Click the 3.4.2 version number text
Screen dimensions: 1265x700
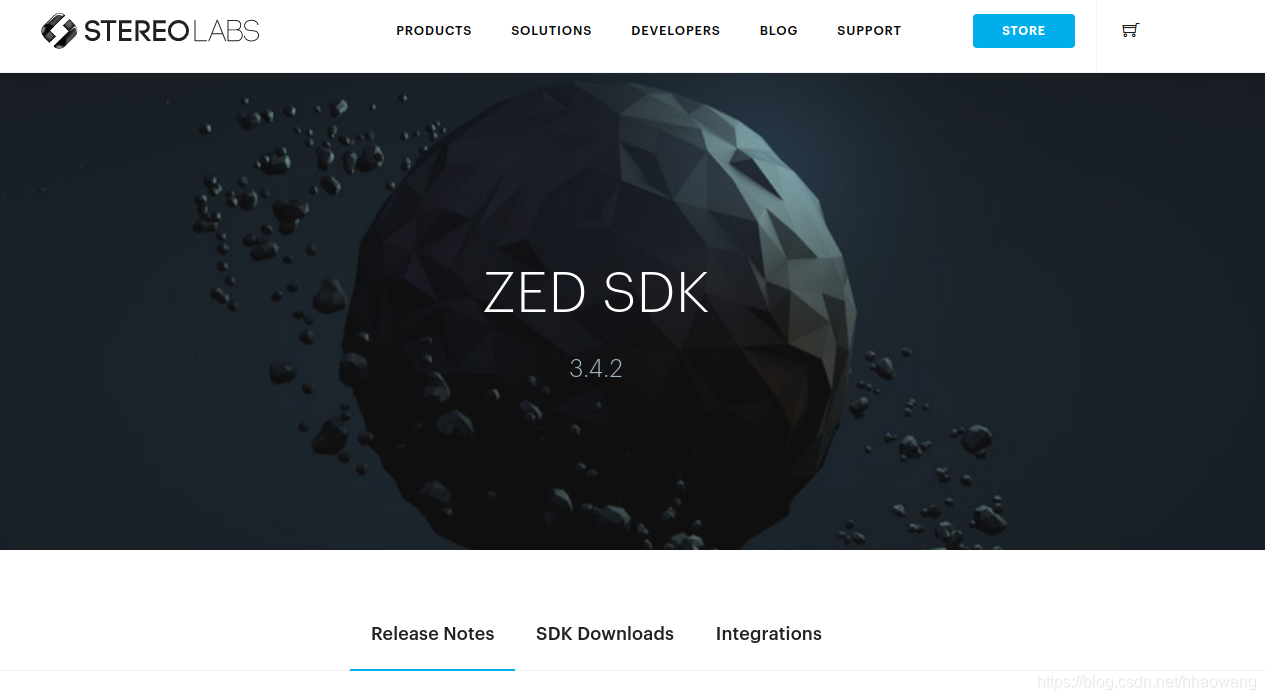(596, 368)
